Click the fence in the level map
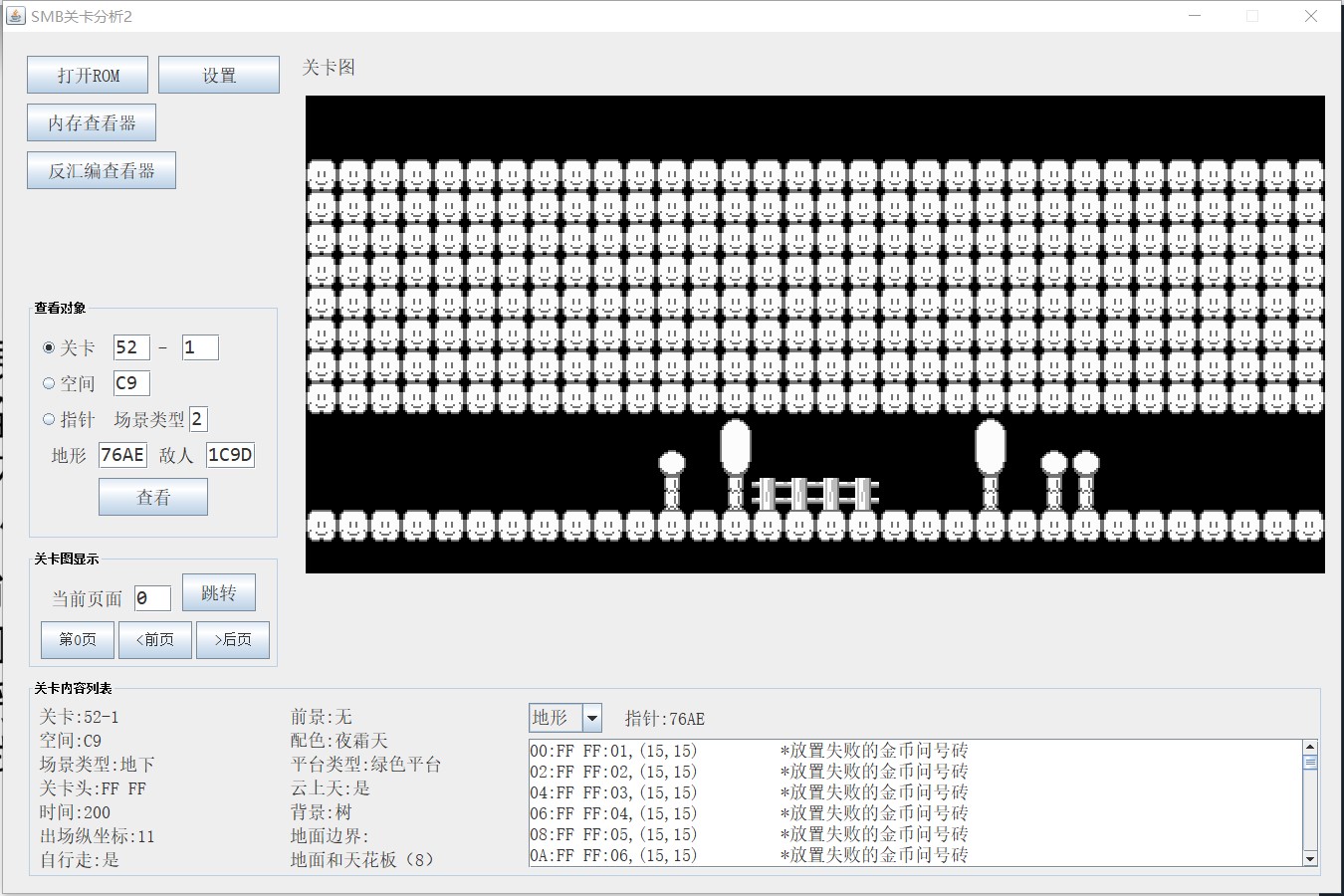 pyautogui.click(x=815, y=494)
